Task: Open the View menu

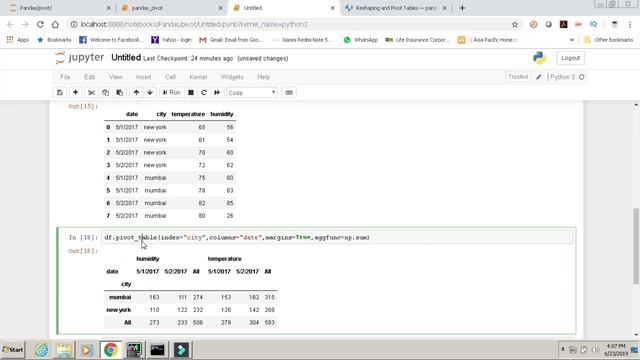Action: 116,77
